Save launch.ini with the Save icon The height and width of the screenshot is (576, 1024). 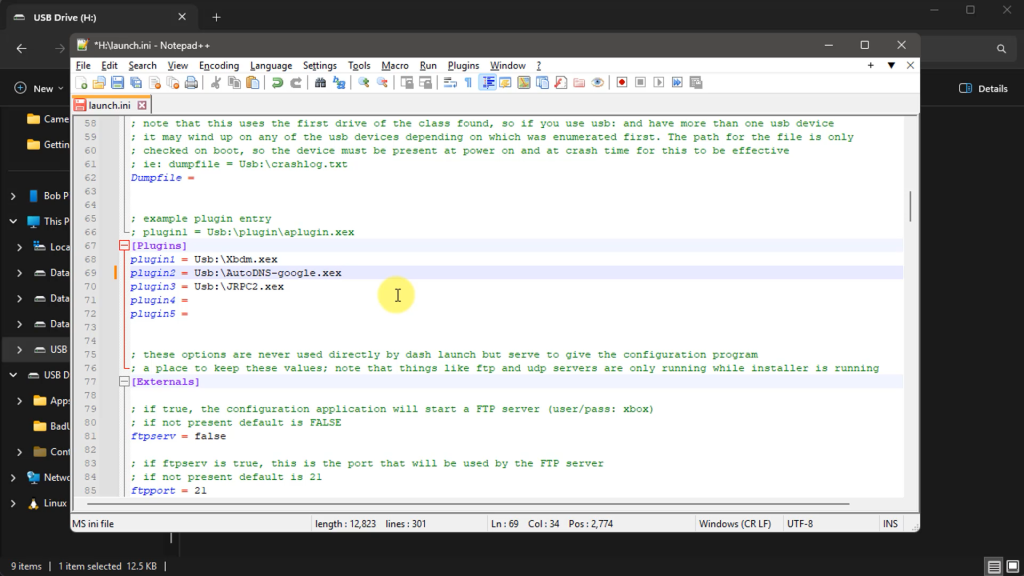click(118, 83)
